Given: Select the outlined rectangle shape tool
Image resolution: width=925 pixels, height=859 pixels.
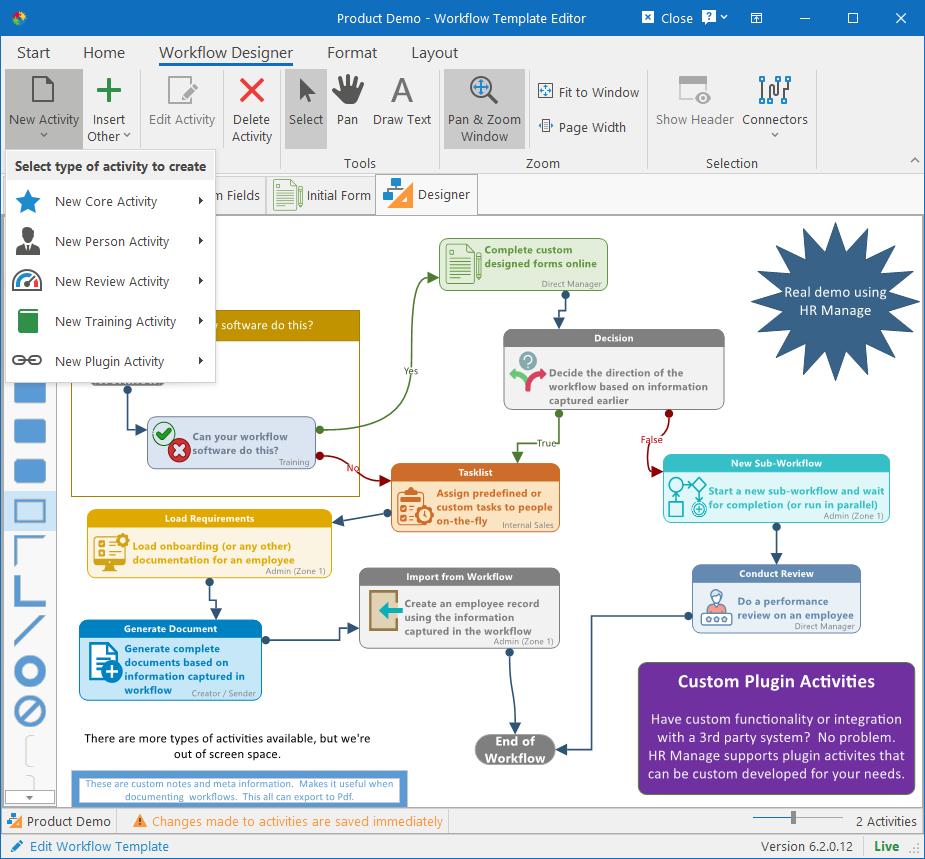Looking at the screenshot, I should coord(29,511).
